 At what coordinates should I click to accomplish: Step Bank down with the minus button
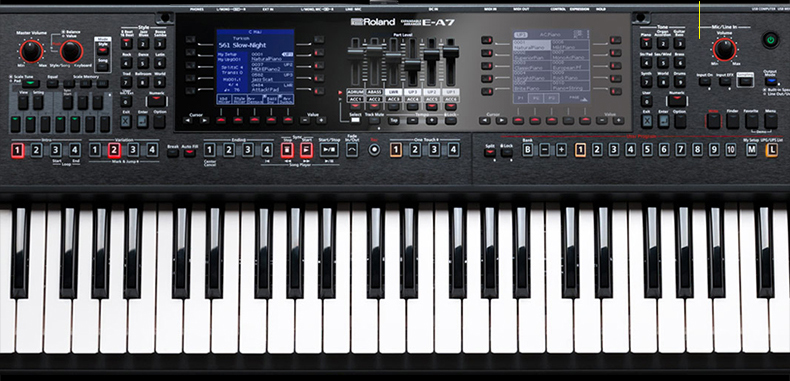(545, 150)
